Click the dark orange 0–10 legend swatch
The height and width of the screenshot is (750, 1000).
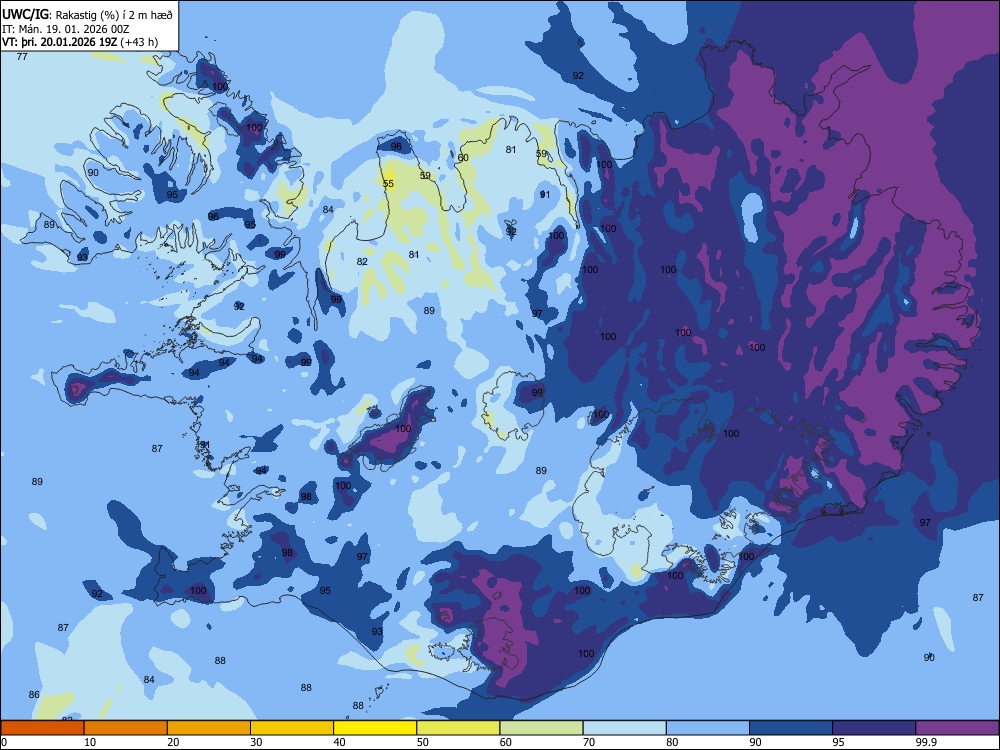(42, 728)
